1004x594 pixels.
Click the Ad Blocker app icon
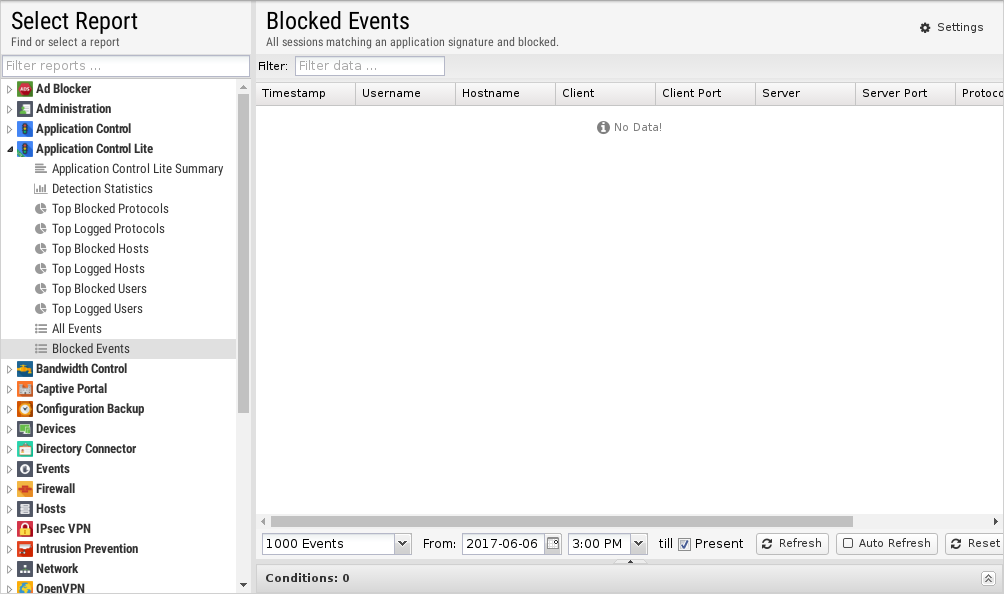(25, 89)
